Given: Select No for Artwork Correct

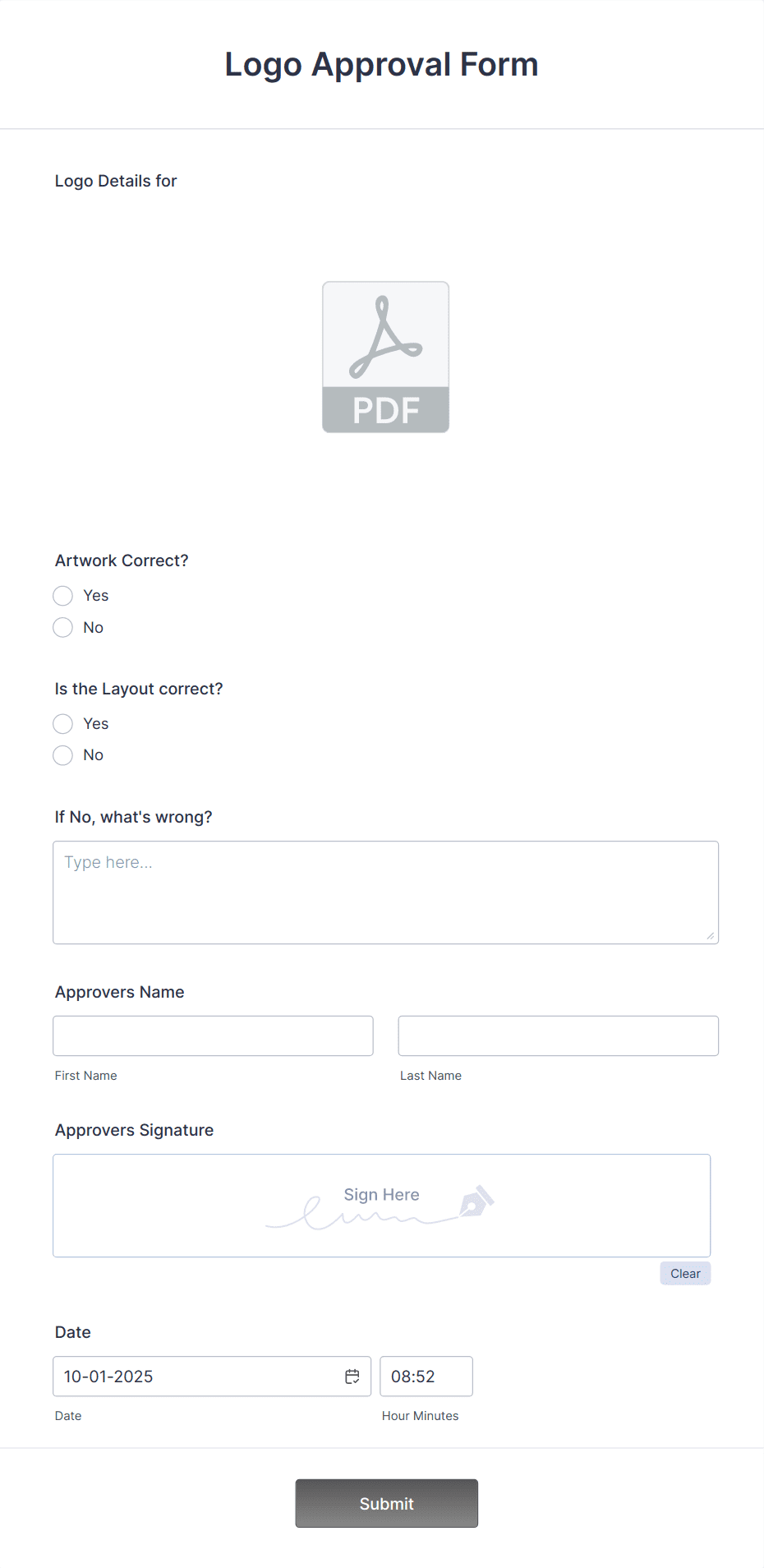Looking at the screenshot, I should point(62,627).
